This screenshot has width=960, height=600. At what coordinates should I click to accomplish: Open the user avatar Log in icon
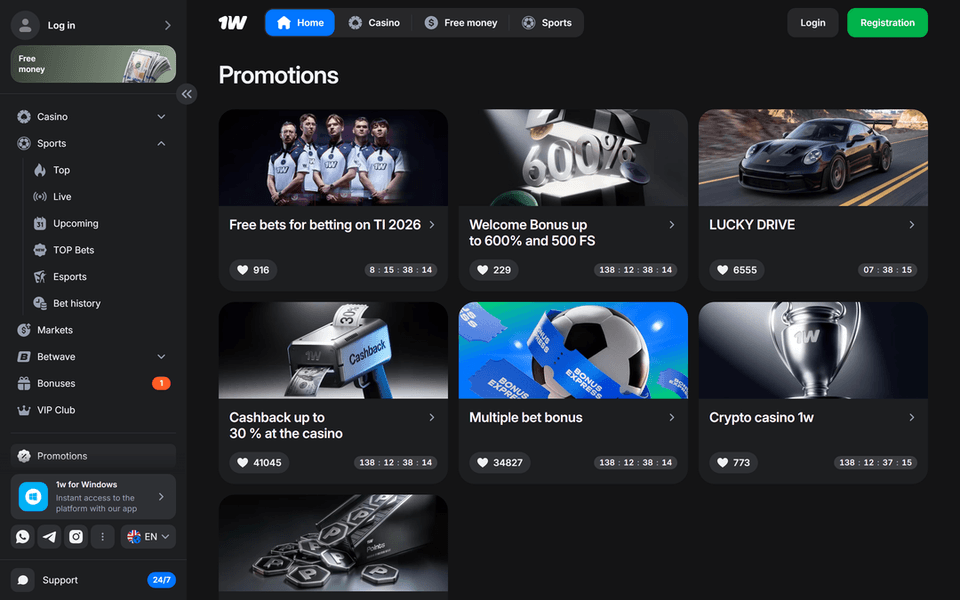click(x=25, y=25)
